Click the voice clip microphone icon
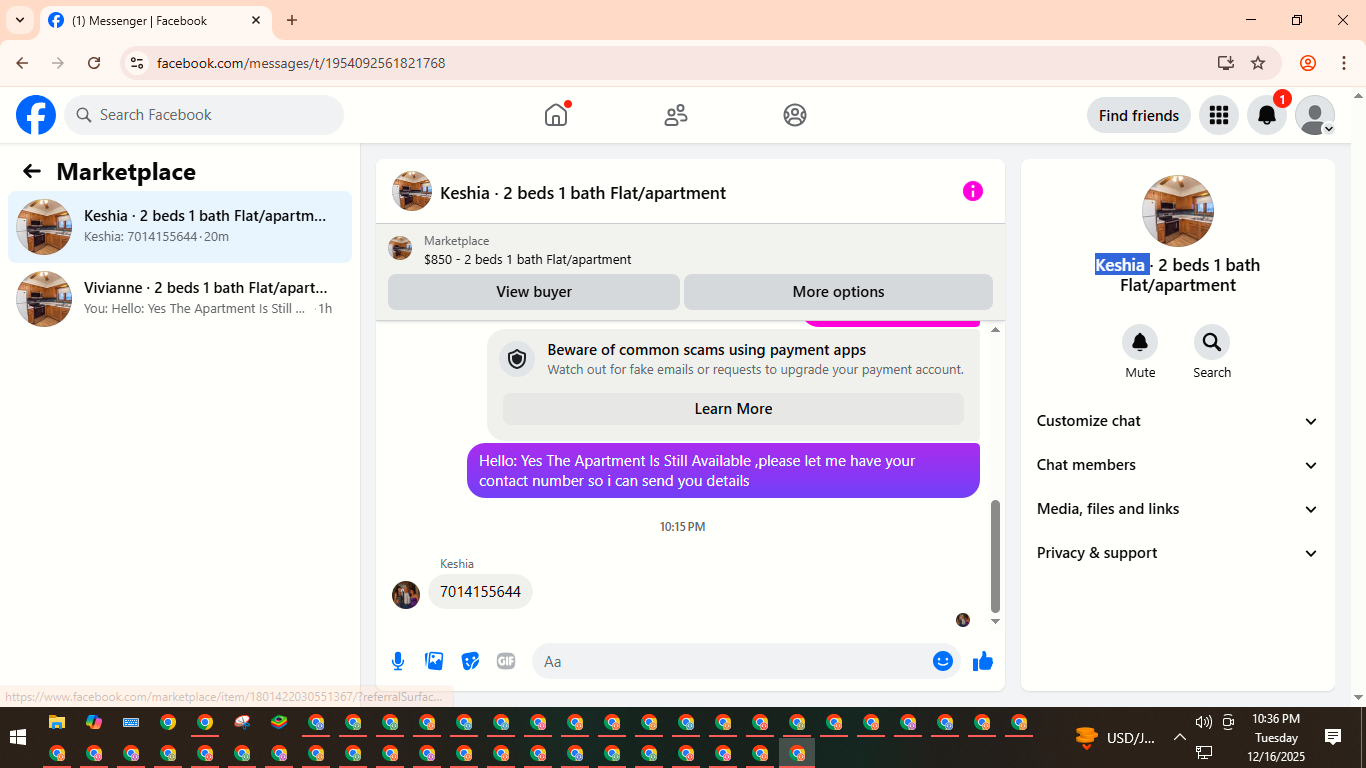The width and height of the screenshot is (1366, 768). click(x=398, y=661)
